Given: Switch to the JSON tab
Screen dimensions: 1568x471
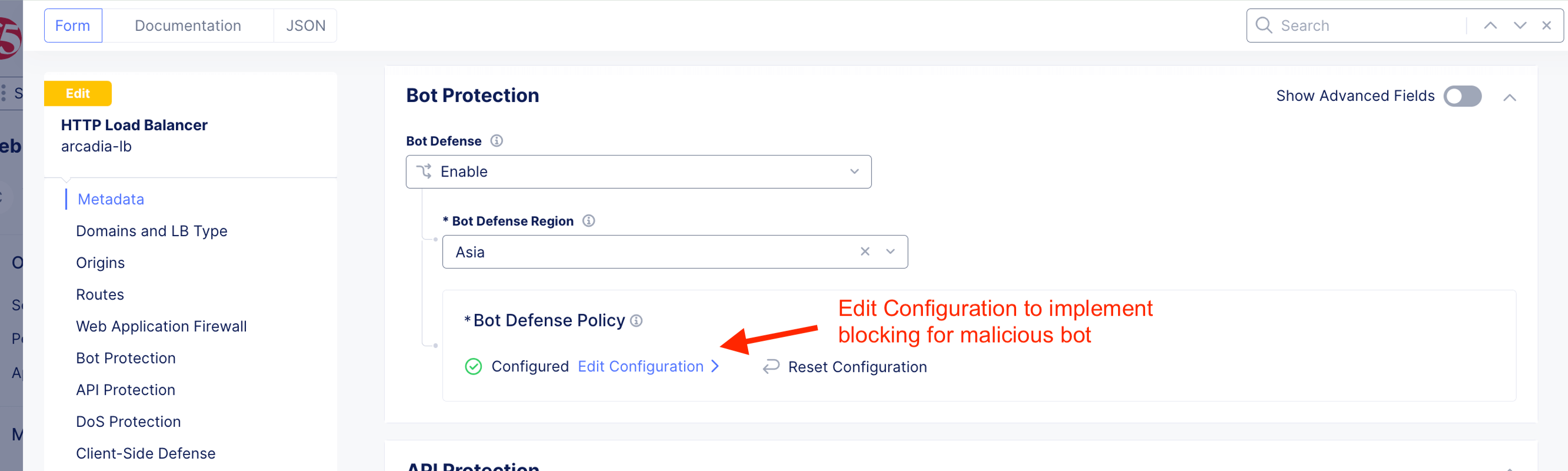Looking at the screenshot, I should pos(305,25).
